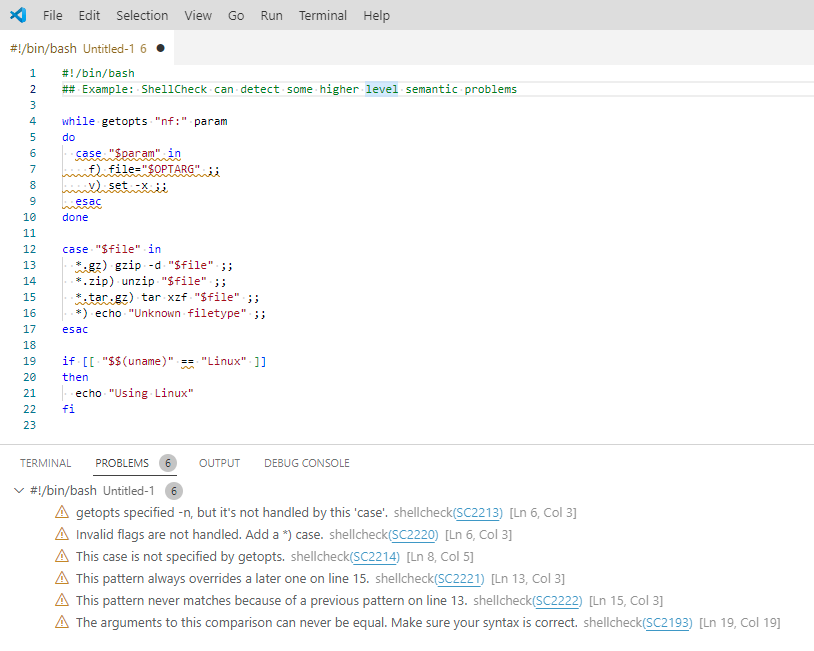Open the Go menu
This screenshot has width=814, height=651.
pos(236,16)
